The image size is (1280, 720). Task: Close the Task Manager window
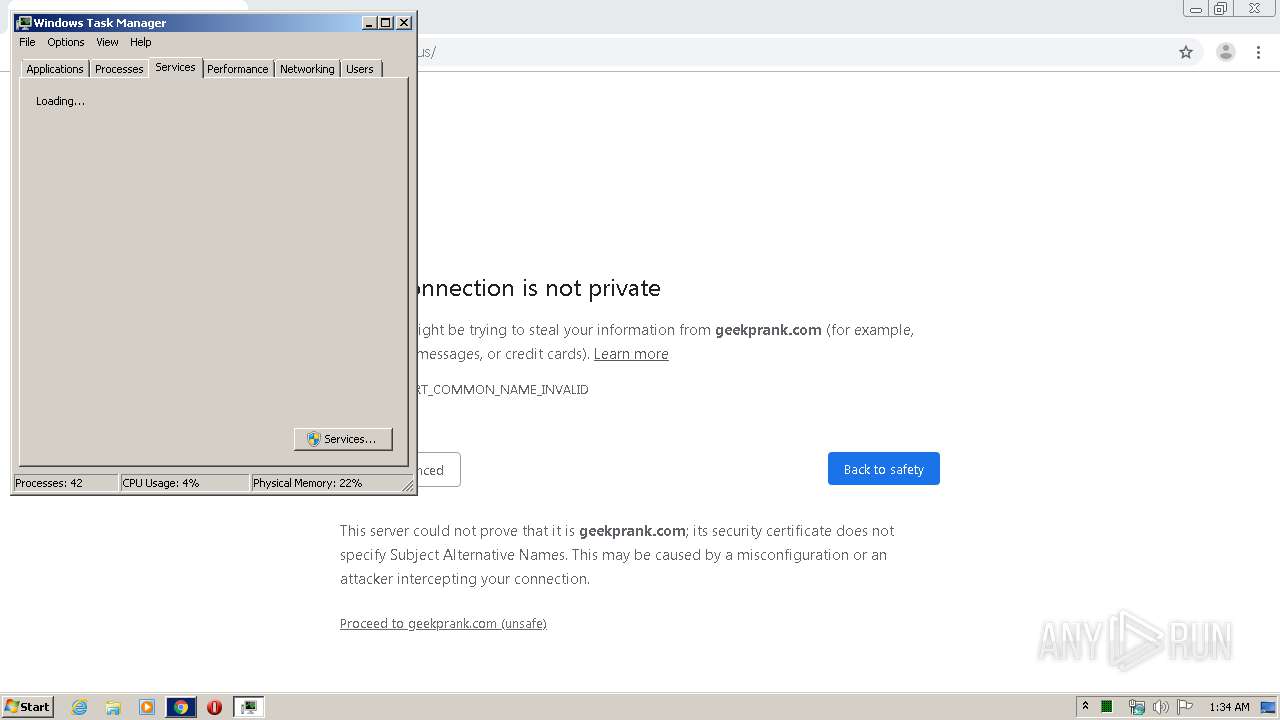click(x=404, y=23)
